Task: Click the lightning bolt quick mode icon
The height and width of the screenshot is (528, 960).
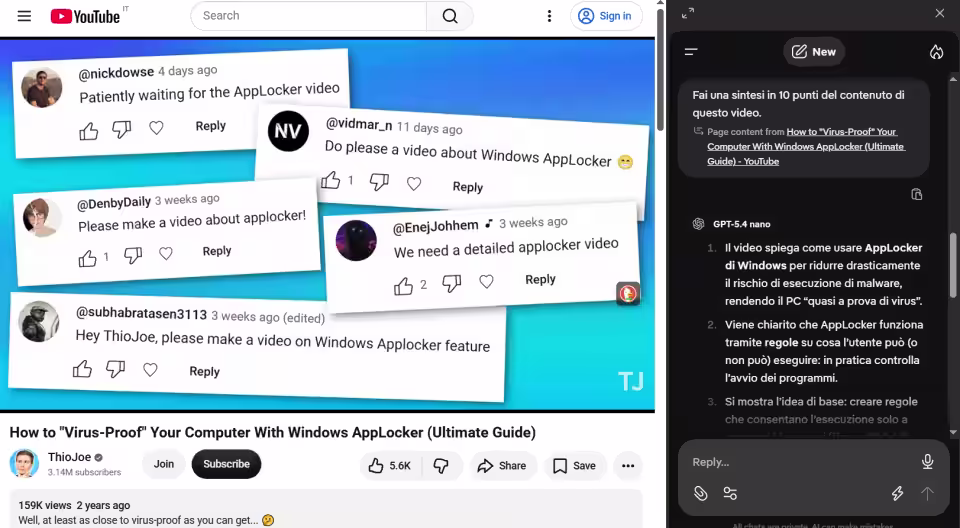Action: coord(898,494)
